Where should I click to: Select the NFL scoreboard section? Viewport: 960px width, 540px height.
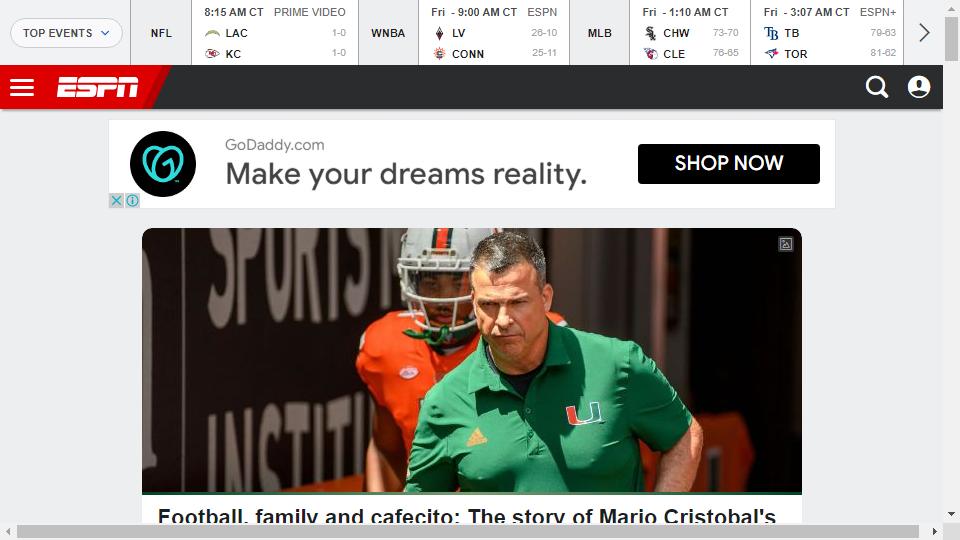pyautogui.click(x=161, y=33)
